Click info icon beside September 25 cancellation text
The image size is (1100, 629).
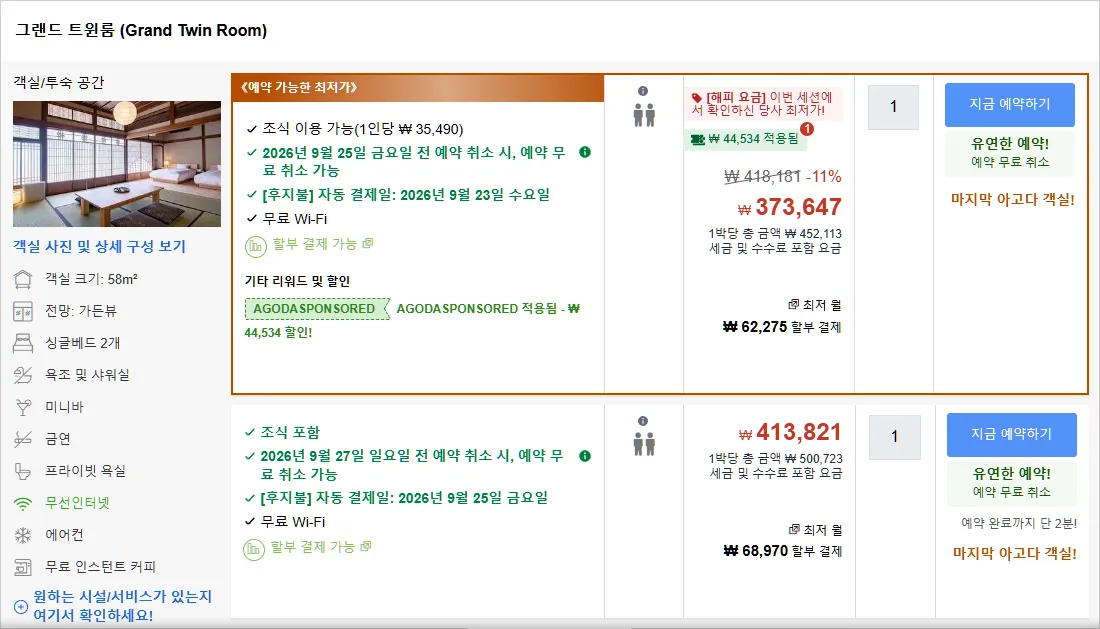click(x=585, y=152)
